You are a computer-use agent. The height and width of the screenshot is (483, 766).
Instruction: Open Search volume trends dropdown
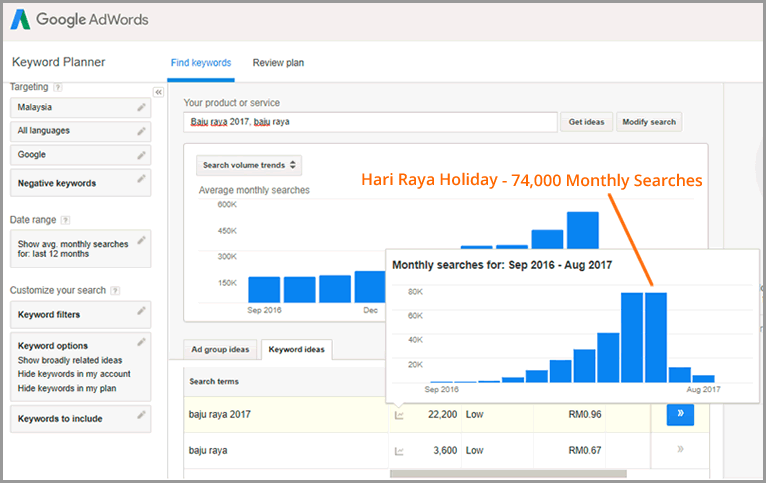[249, 165]
